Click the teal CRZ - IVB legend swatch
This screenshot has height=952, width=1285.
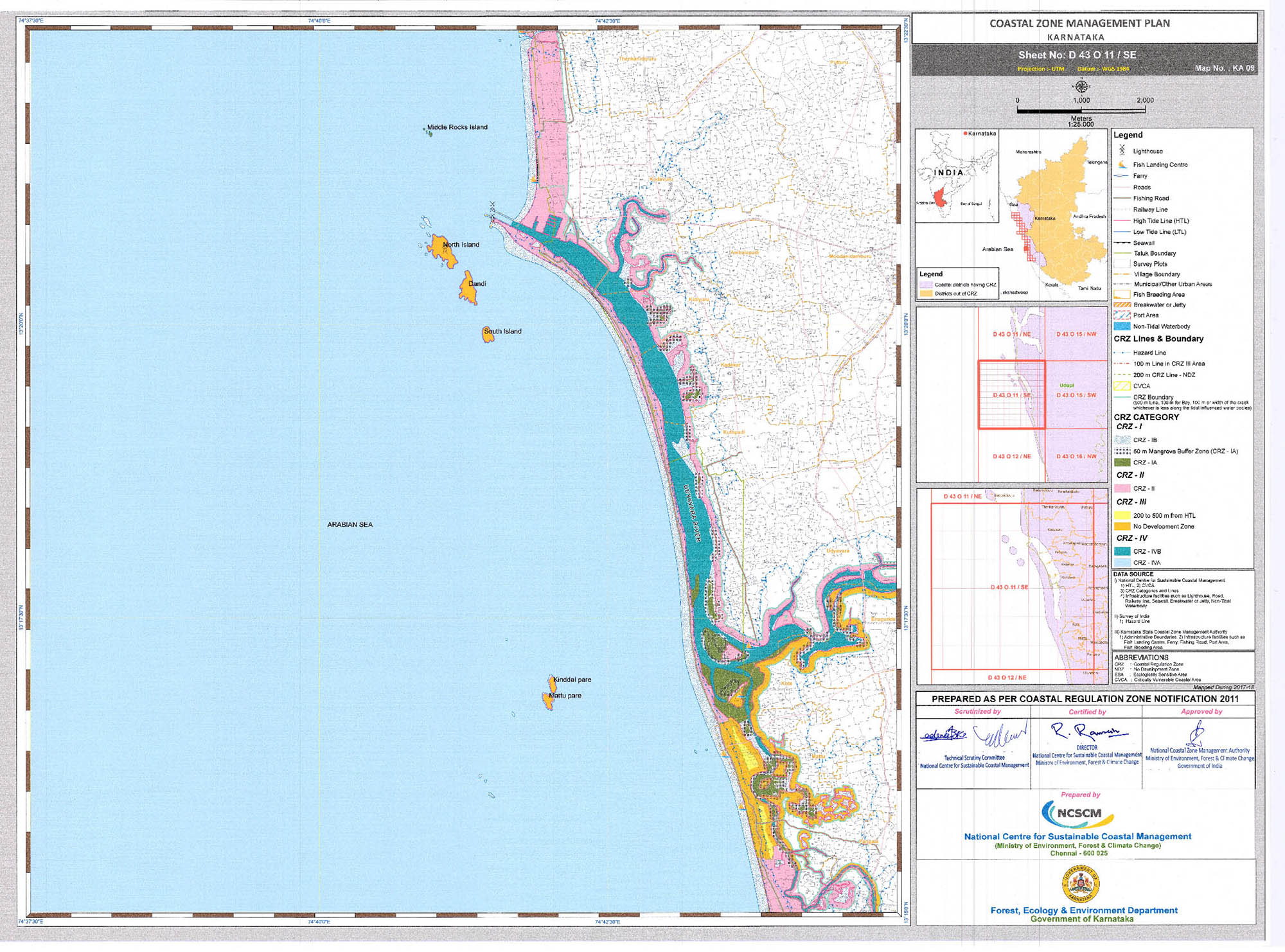(x=1122, y=552)
